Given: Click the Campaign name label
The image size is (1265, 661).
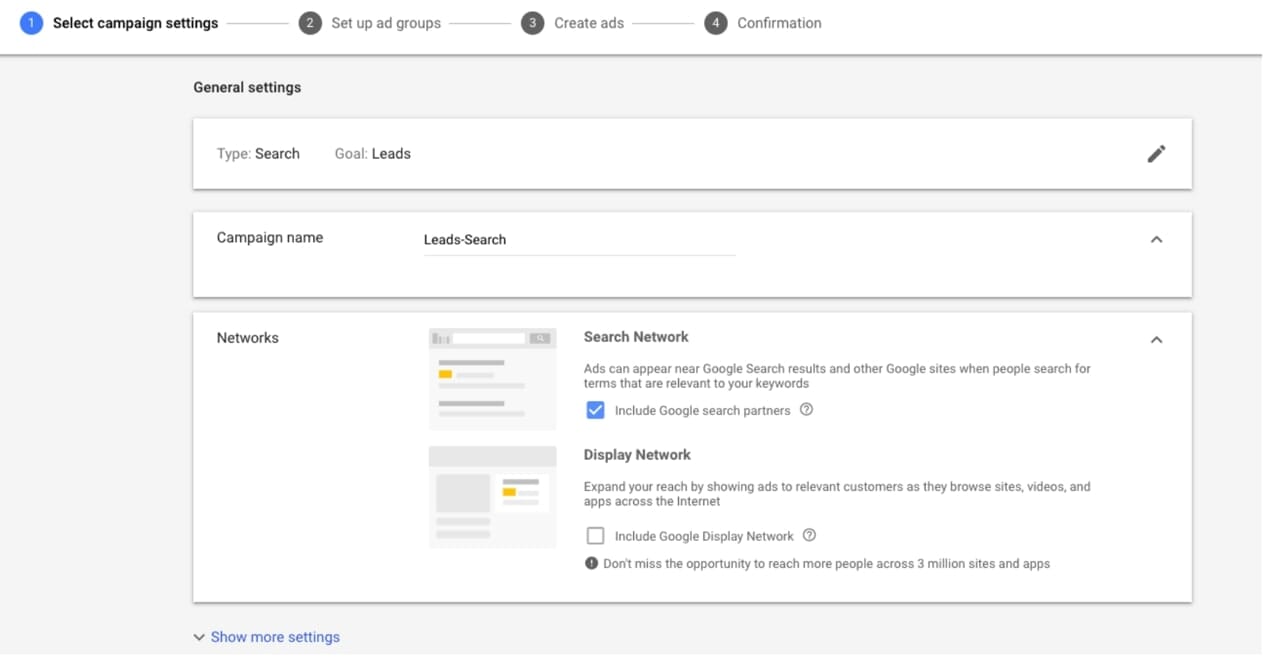Looking at the screenshot, I should 270,238.
